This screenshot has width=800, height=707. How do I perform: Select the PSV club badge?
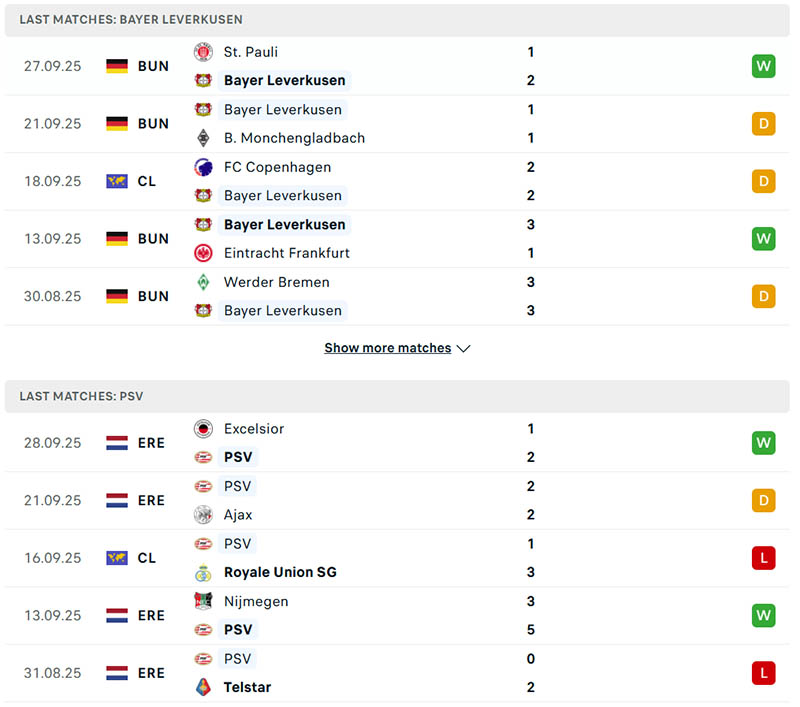(x=203, y=457)
